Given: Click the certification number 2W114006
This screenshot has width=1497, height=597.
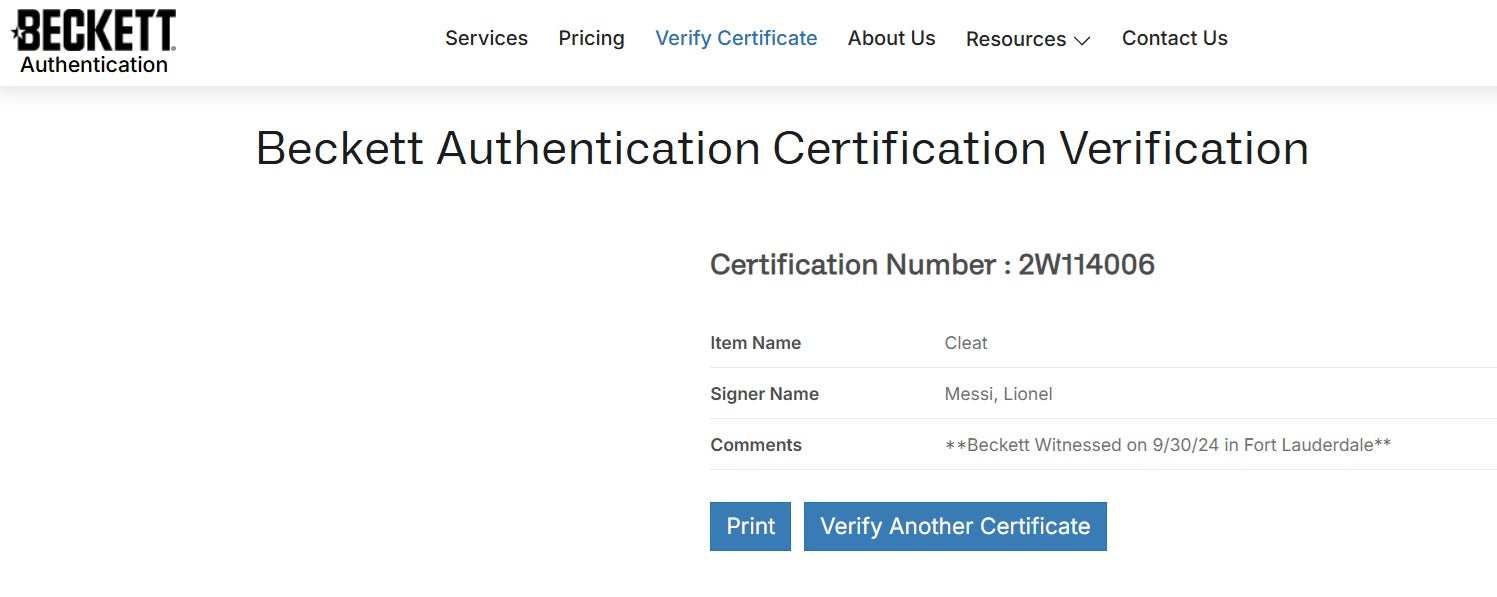Looking at the screenshot, I should coord(1086,265).
